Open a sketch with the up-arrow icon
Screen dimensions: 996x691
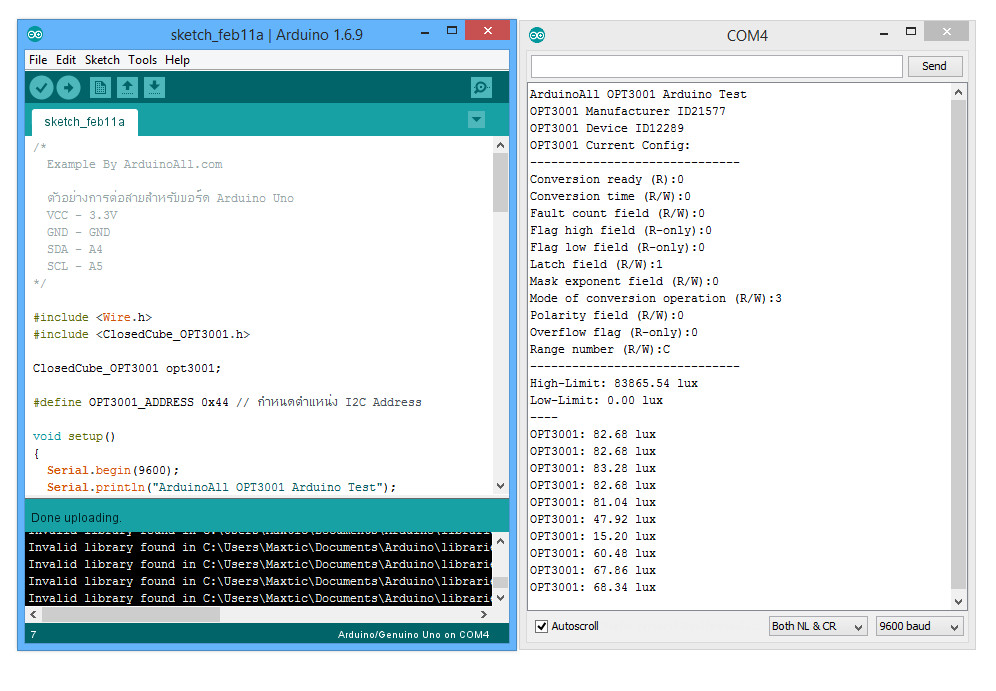click(x=127, y=88)
